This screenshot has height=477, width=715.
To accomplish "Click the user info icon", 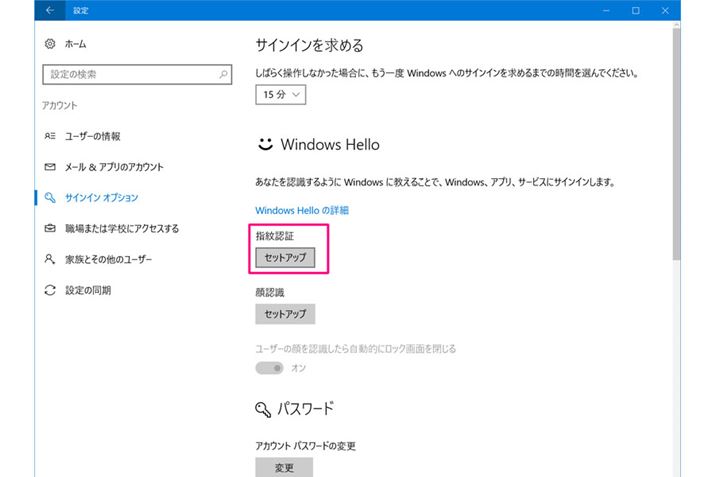I will 50,136.
